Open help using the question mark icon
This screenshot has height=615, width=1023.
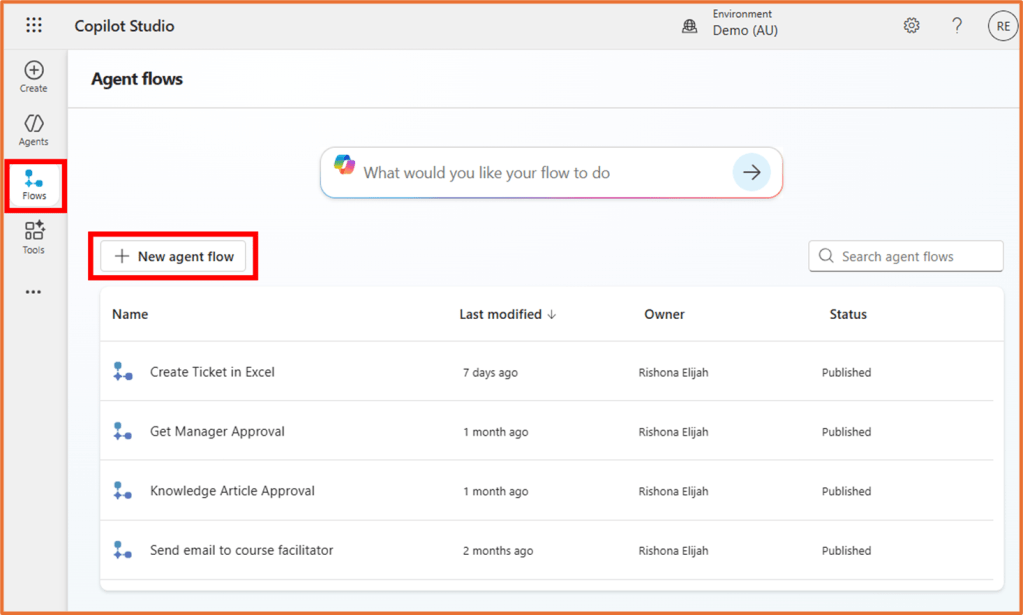[x=956, y=25]
